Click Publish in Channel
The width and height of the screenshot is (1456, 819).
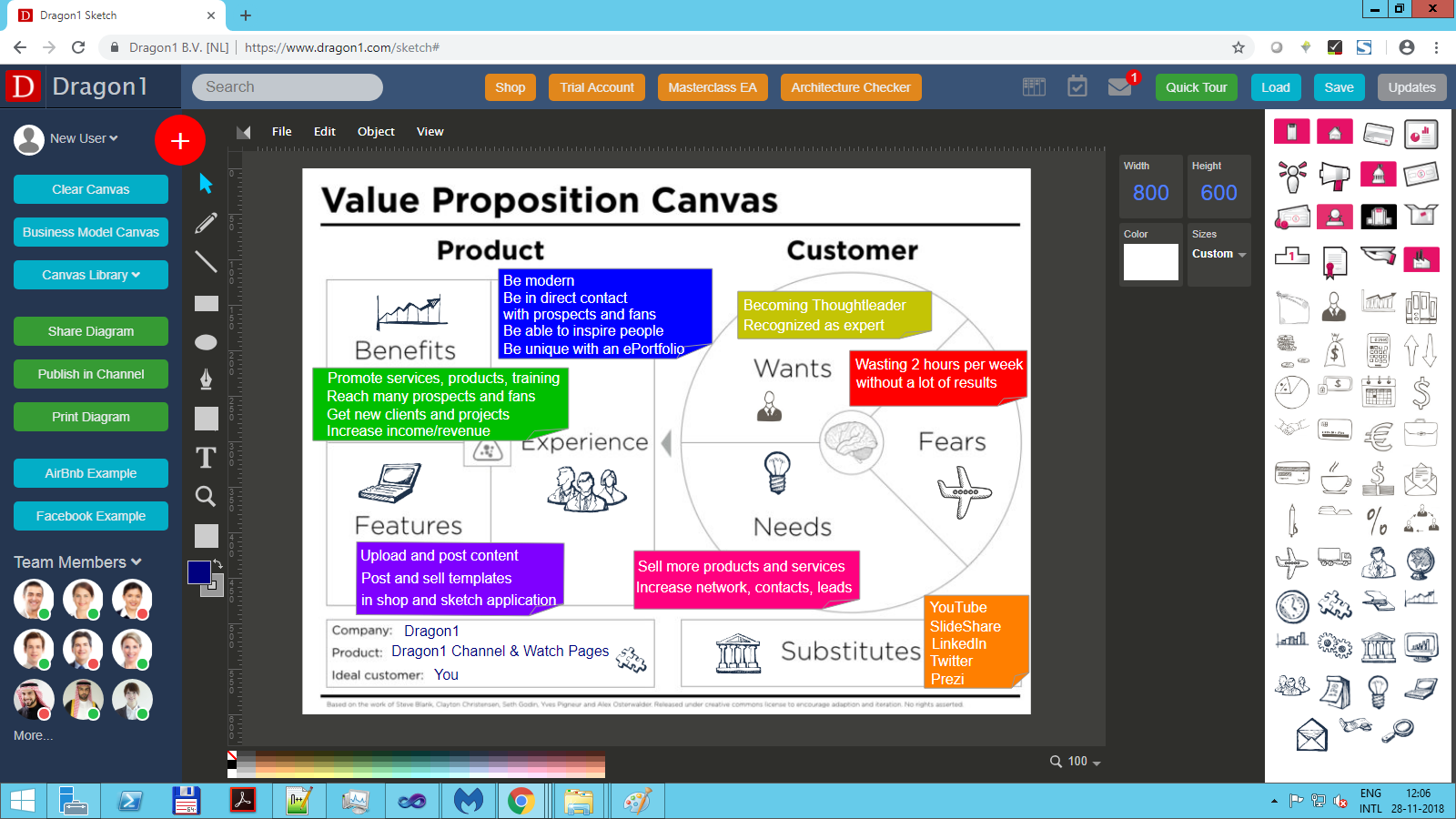point(91,374)
